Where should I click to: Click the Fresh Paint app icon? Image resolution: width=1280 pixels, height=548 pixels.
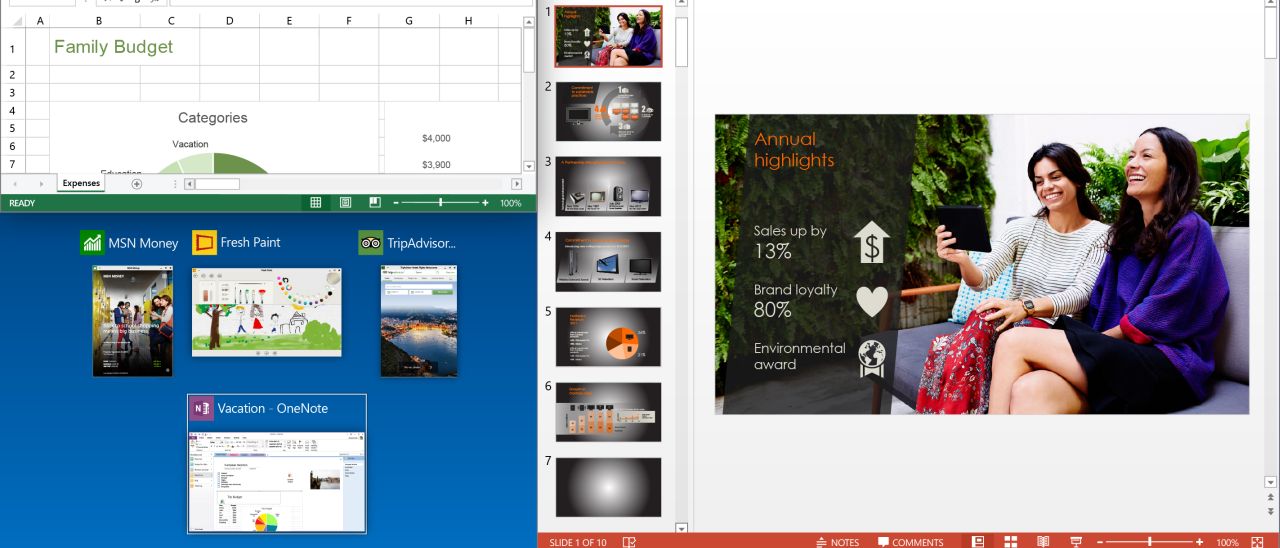[204, 242]
